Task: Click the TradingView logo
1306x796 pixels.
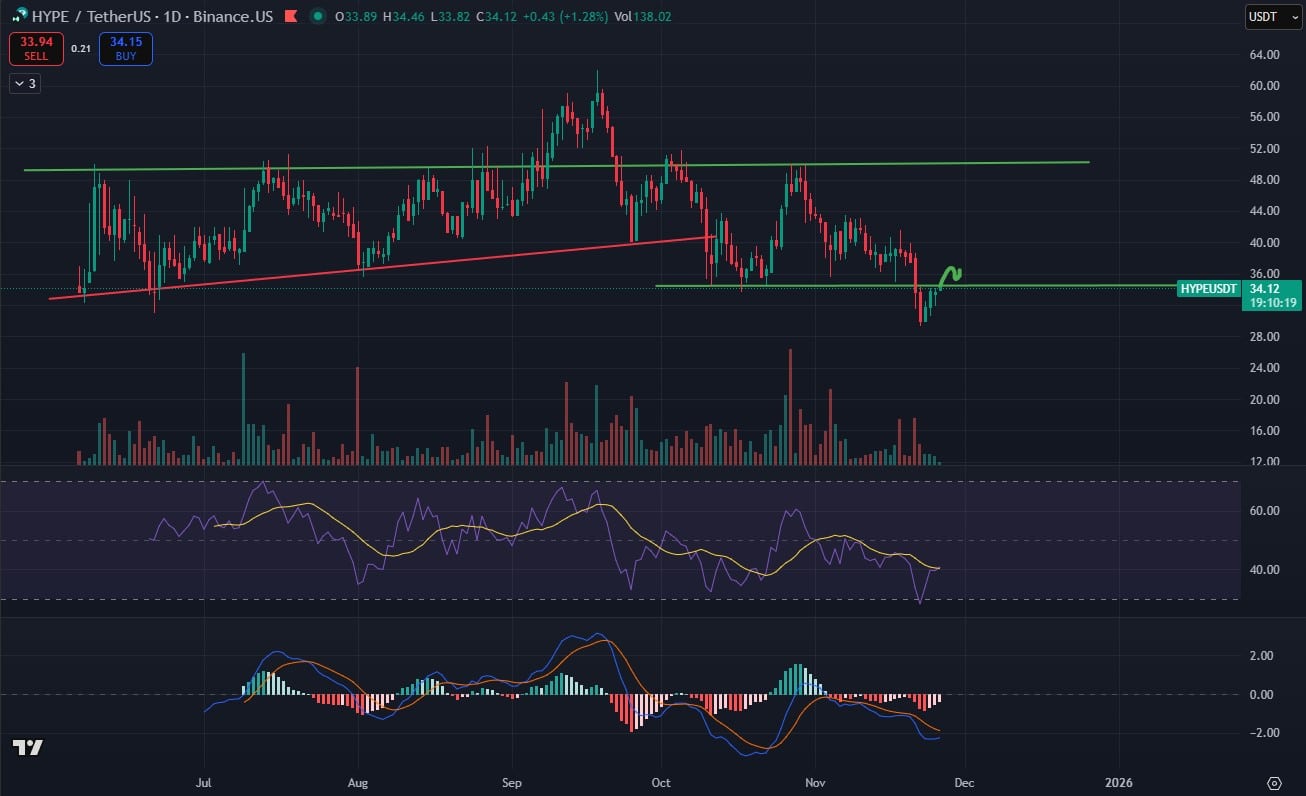Action: point(27,747)
